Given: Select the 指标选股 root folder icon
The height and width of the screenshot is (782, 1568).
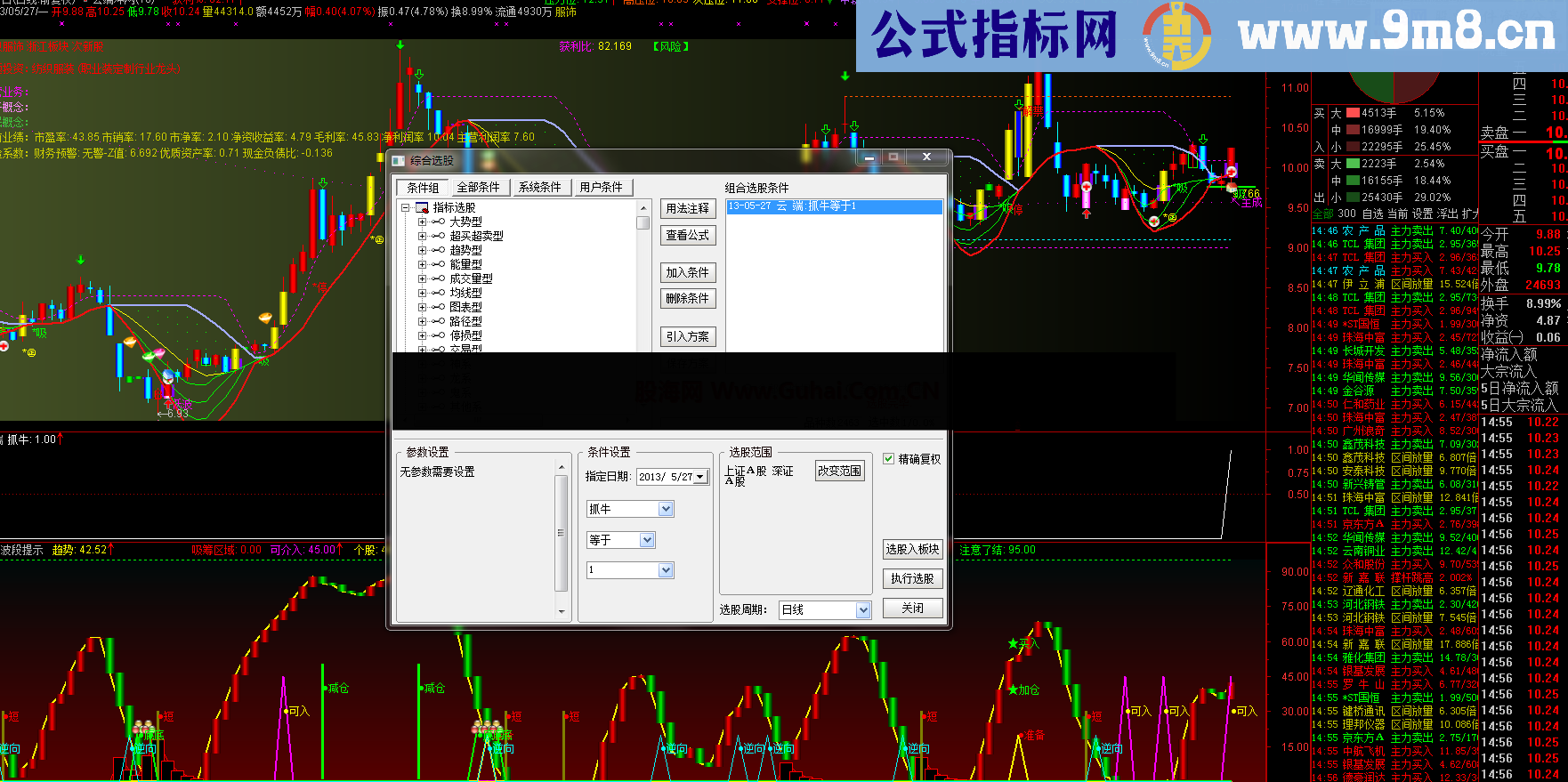Looking at the screenshot, I should click(x=422, y=208).
